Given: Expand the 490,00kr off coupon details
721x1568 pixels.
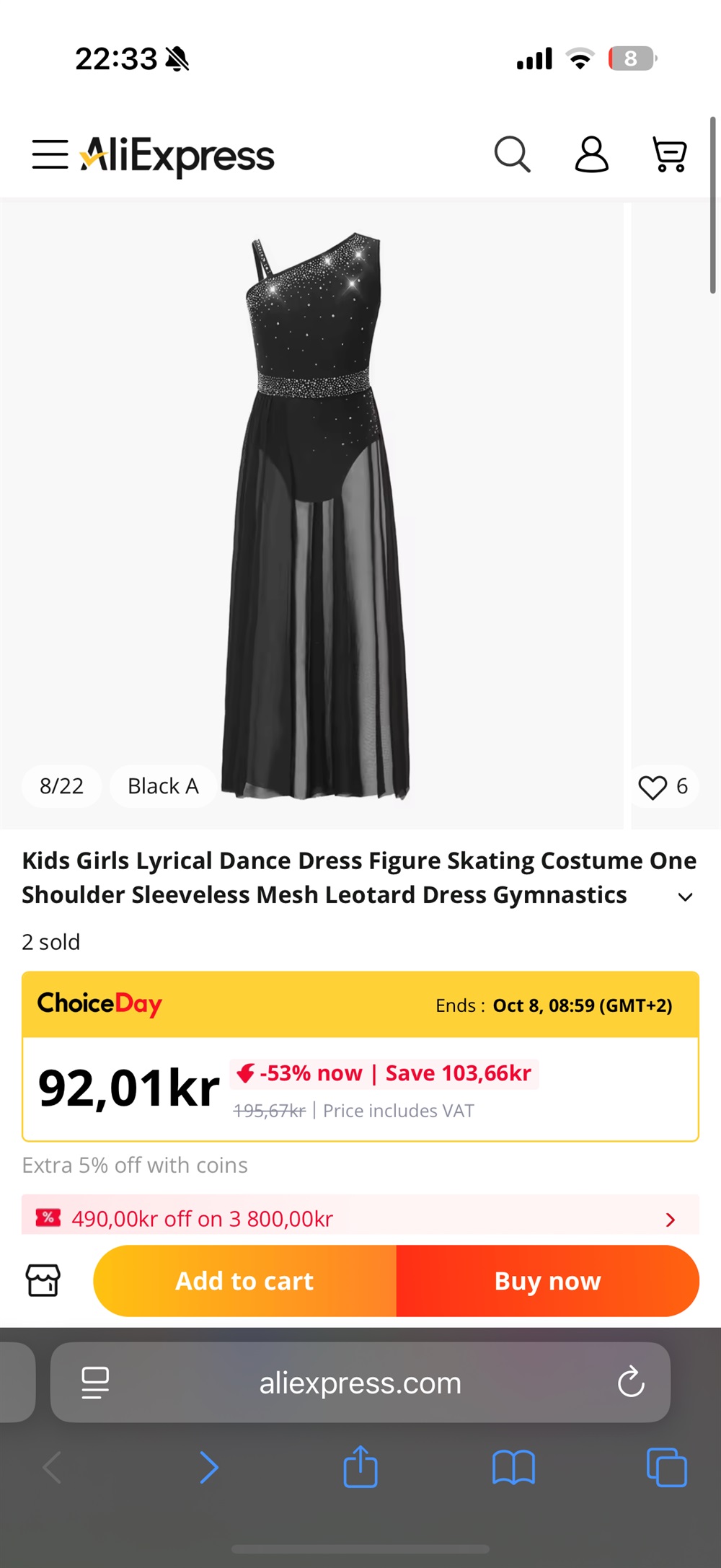Looking at the screenshot, I should tap(671, 1220).
